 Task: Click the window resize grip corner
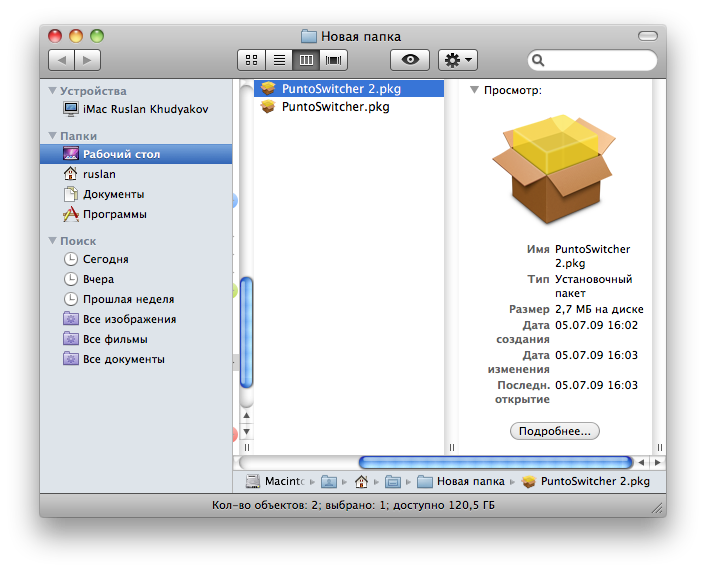pyautogui.click(x=658, y=508)
